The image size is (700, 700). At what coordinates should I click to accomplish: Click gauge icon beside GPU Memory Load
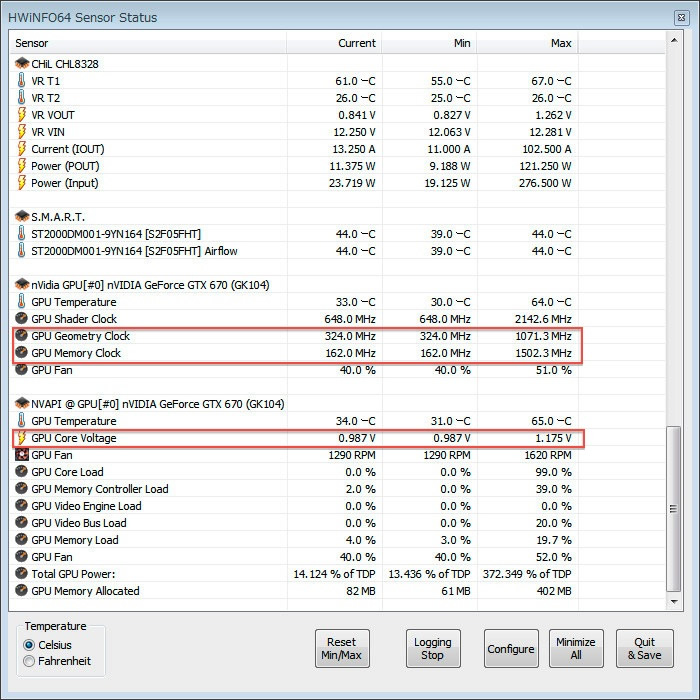[x=21, y=539]
